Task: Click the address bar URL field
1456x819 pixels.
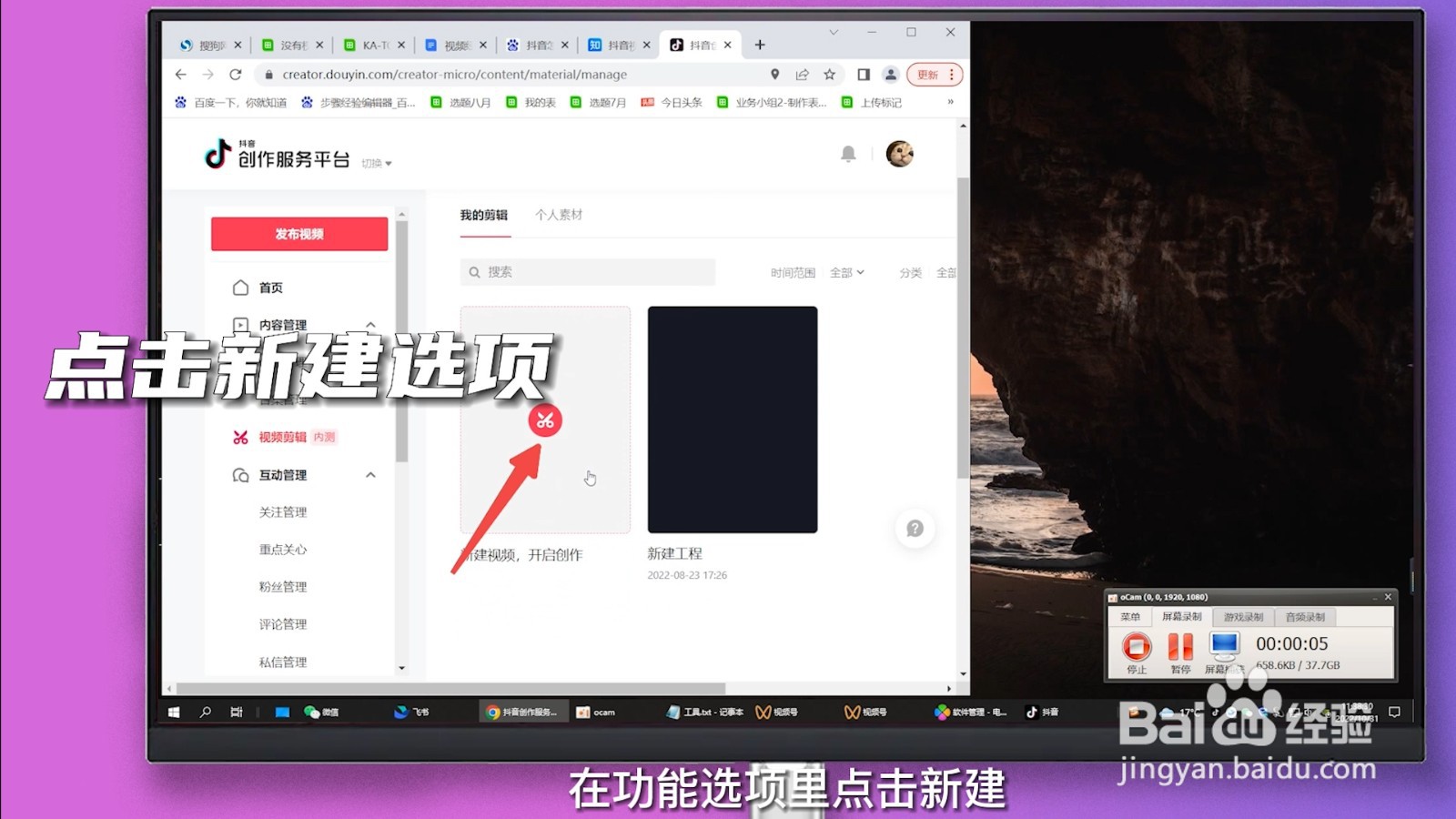Action: [x=510, y=75]
